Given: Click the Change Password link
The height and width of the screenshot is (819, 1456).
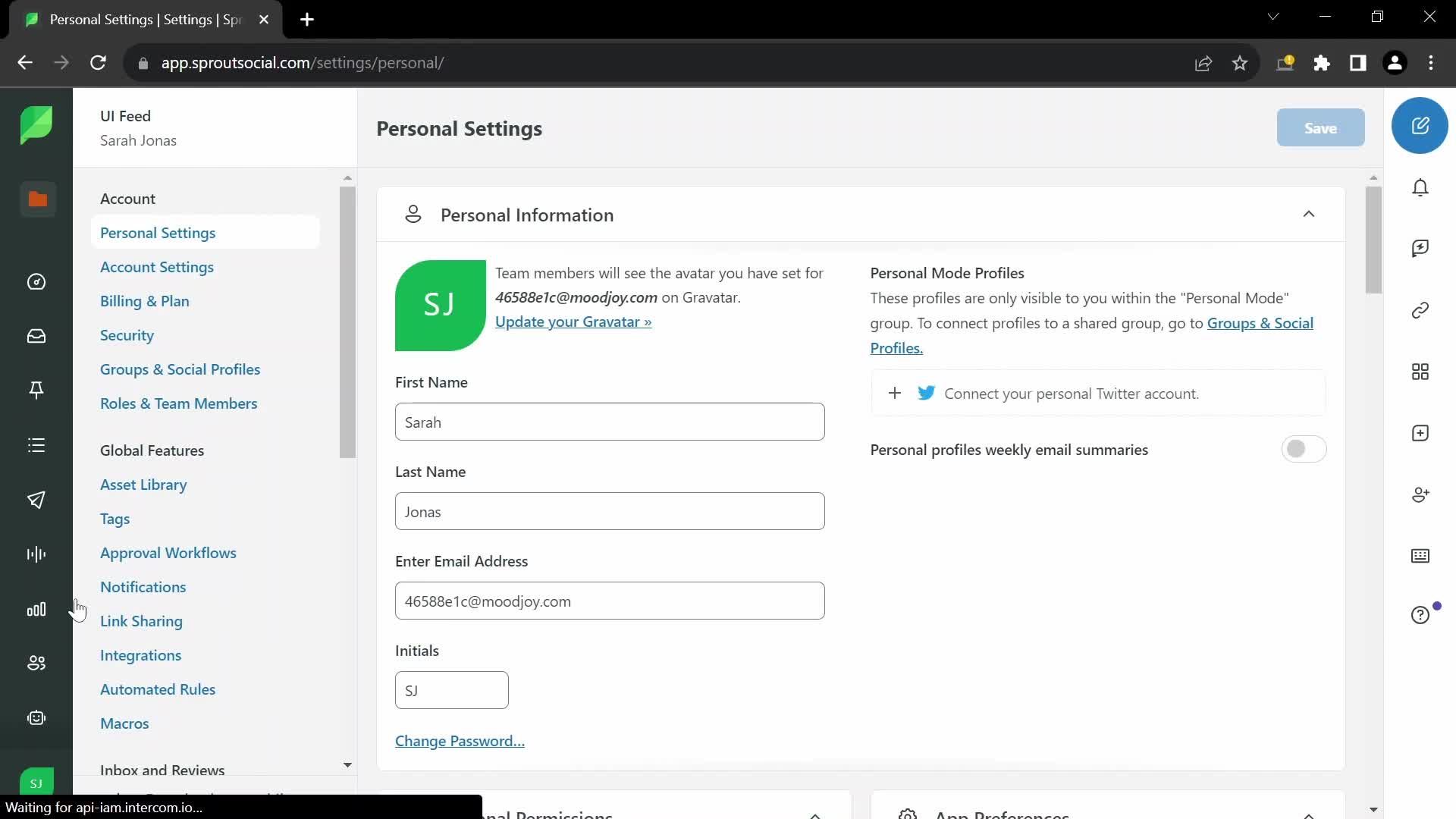Looking at the screenshot, I should pyautogui.click(x=460, y=741).
